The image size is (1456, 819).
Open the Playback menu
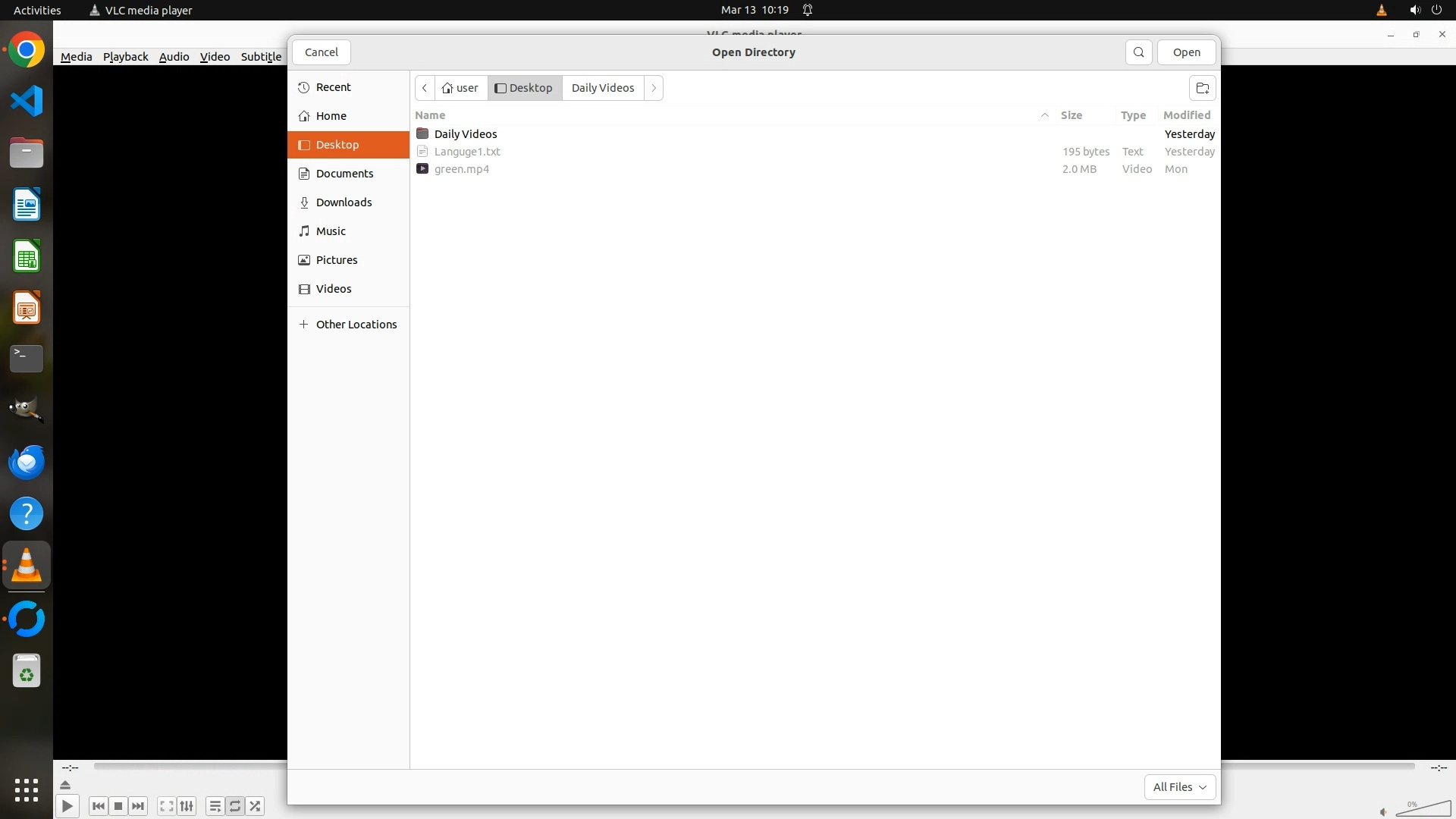pyautogui.click(x=125, y=57)
